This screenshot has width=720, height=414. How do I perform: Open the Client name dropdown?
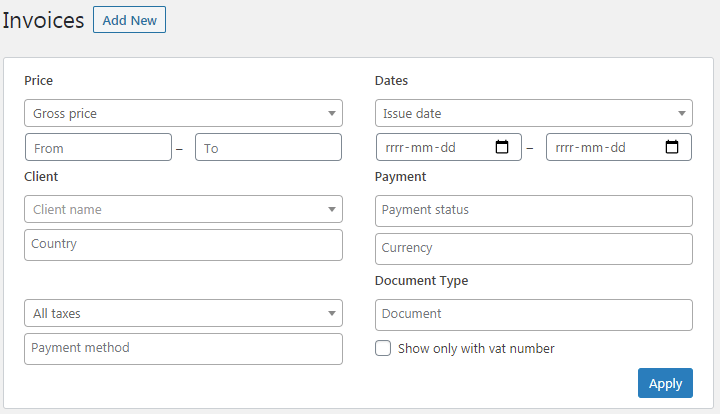(x=183, y=209)
